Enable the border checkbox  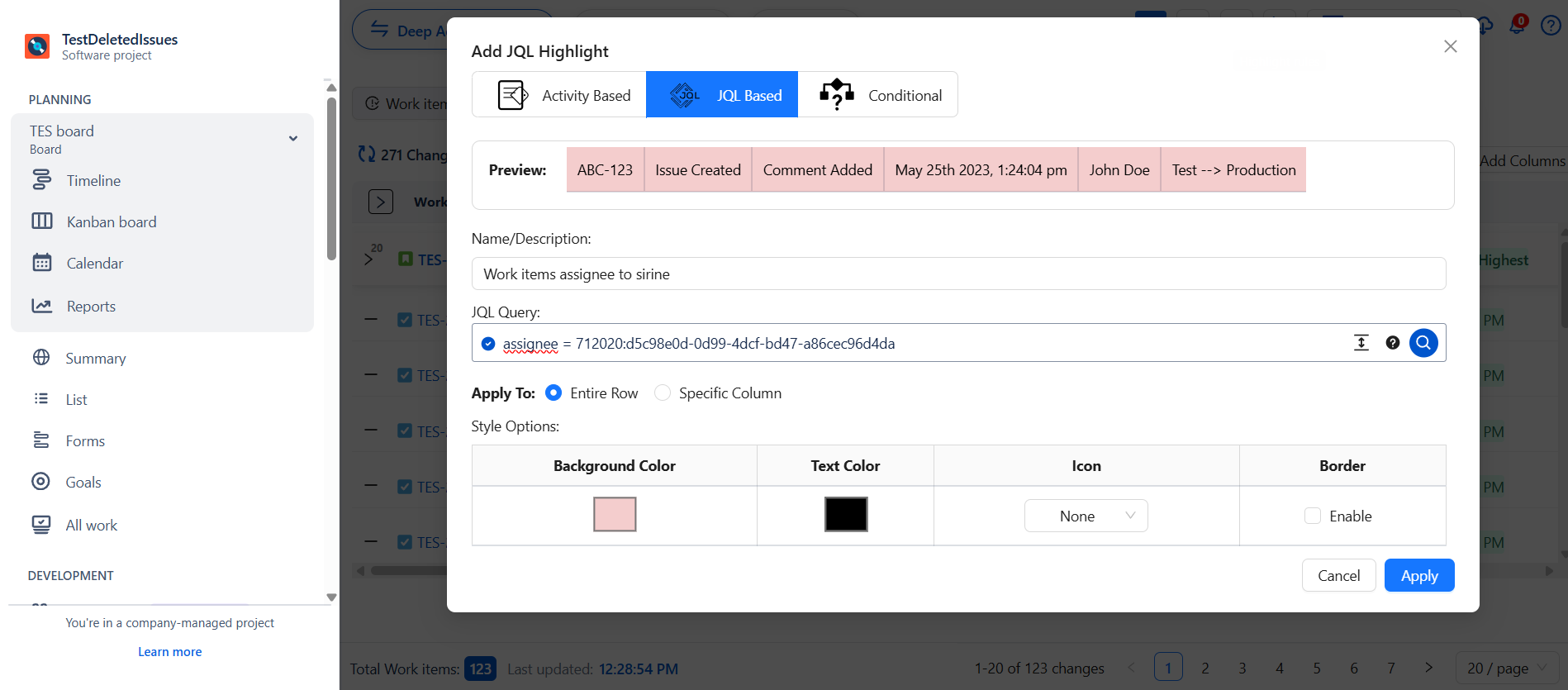pyautogui.click(x=1312, y=516)
